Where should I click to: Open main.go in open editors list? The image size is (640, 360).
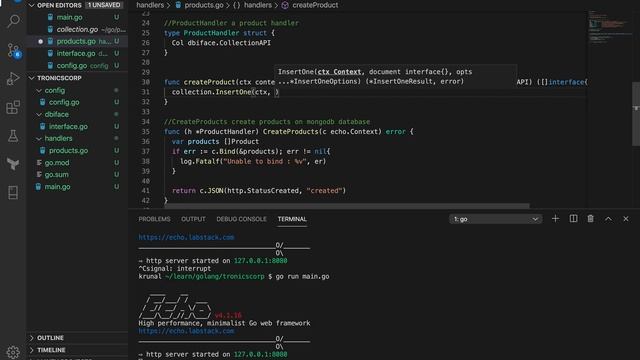pos(69,17)
